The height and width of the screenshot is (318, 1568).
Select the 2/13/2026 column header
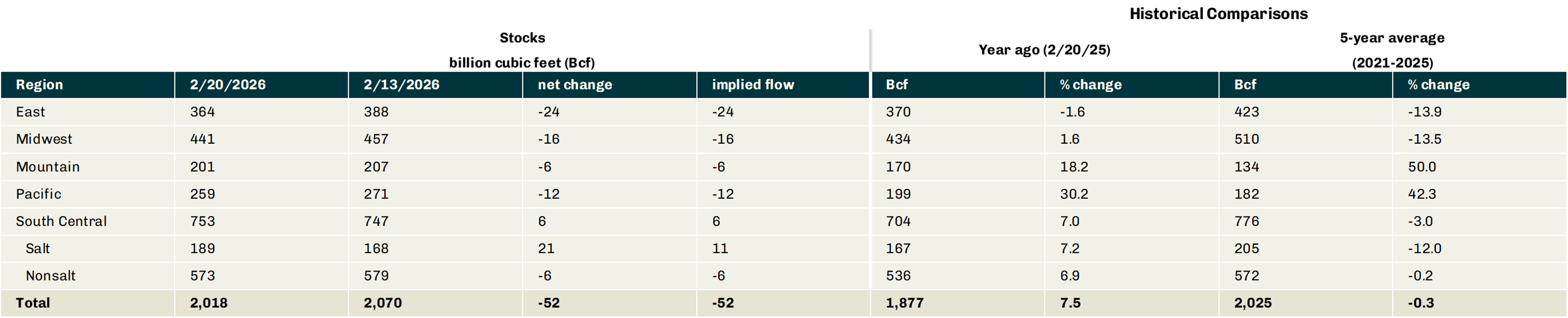point(402,85)
